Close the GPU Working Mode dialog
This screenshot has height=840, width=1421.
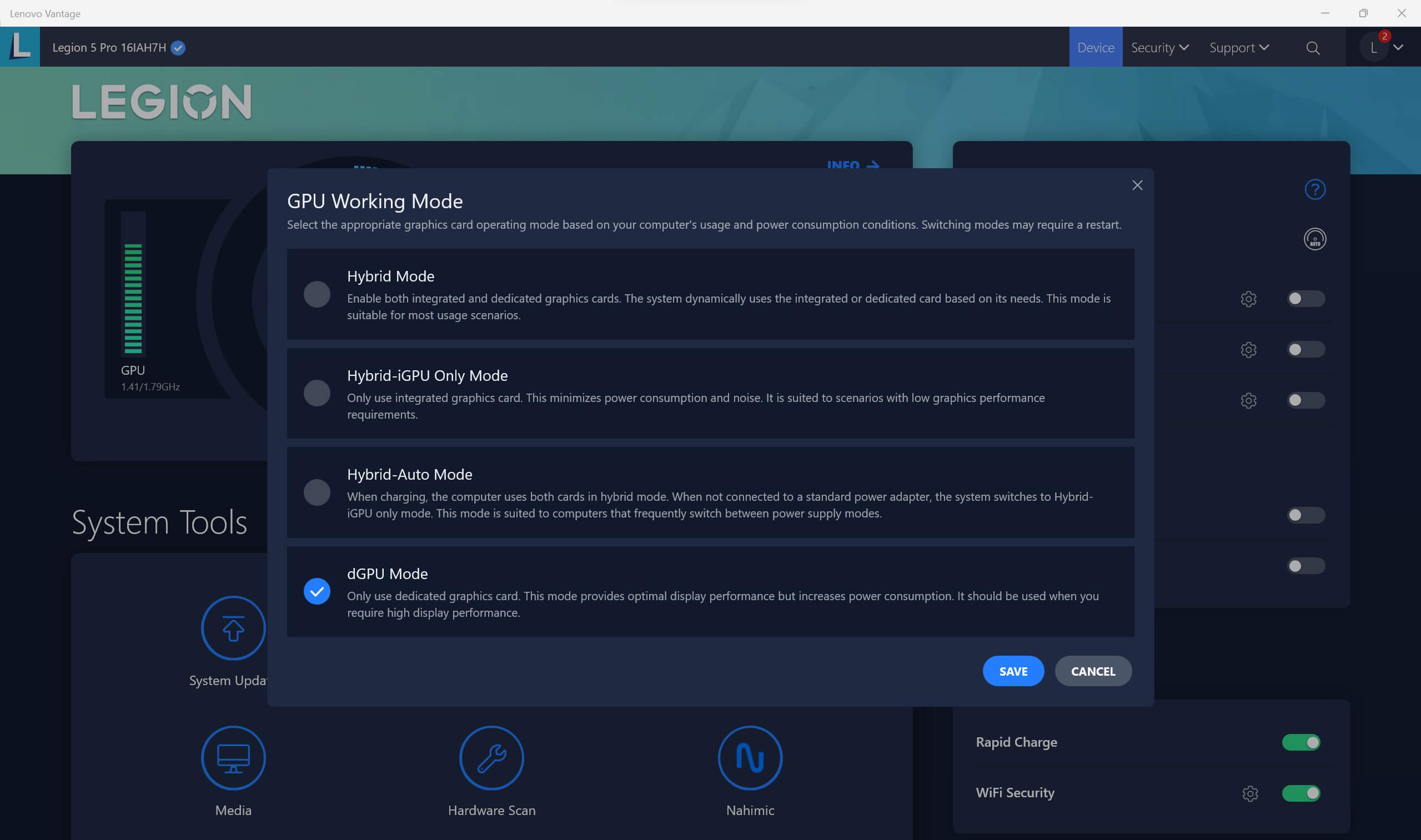1137,185
